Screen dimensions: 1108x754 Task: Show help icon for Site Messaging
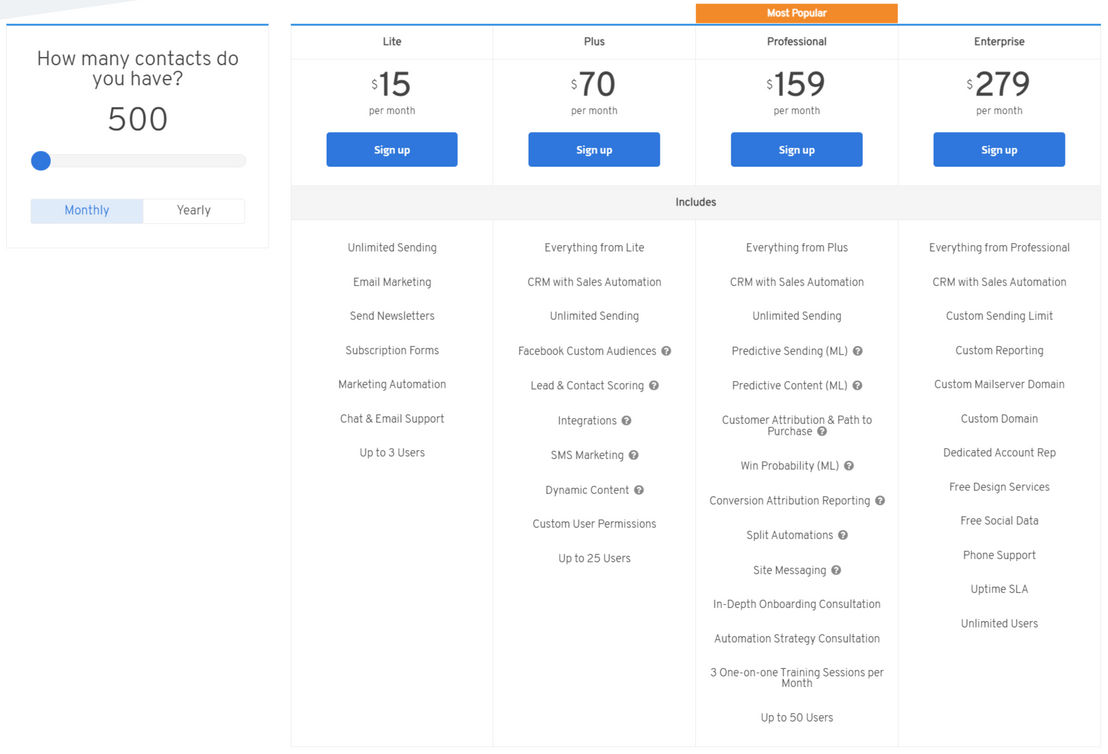(837, 570)
